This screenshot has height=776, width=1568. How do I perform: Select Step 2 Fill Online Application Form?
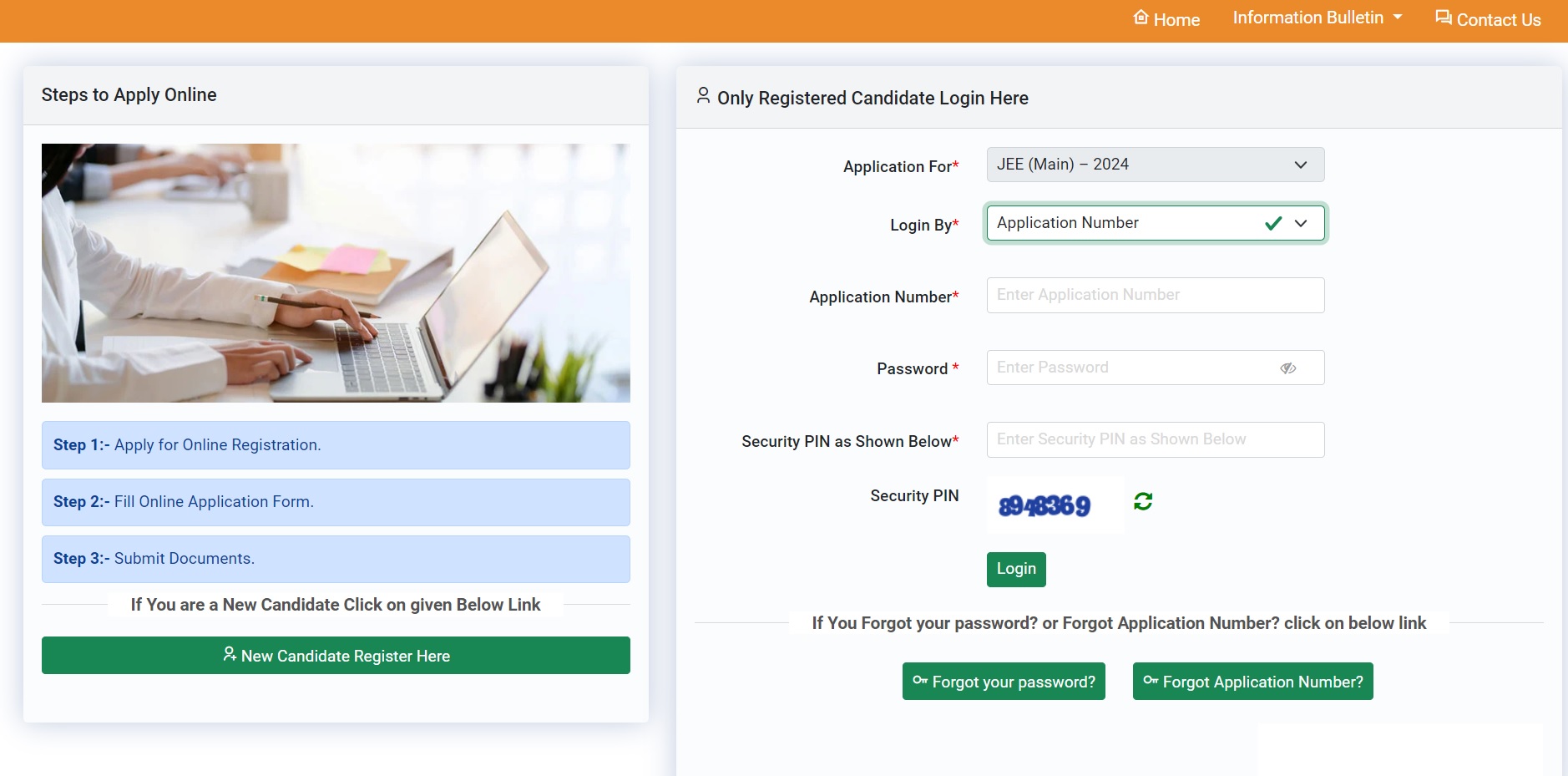click(336, 502)
